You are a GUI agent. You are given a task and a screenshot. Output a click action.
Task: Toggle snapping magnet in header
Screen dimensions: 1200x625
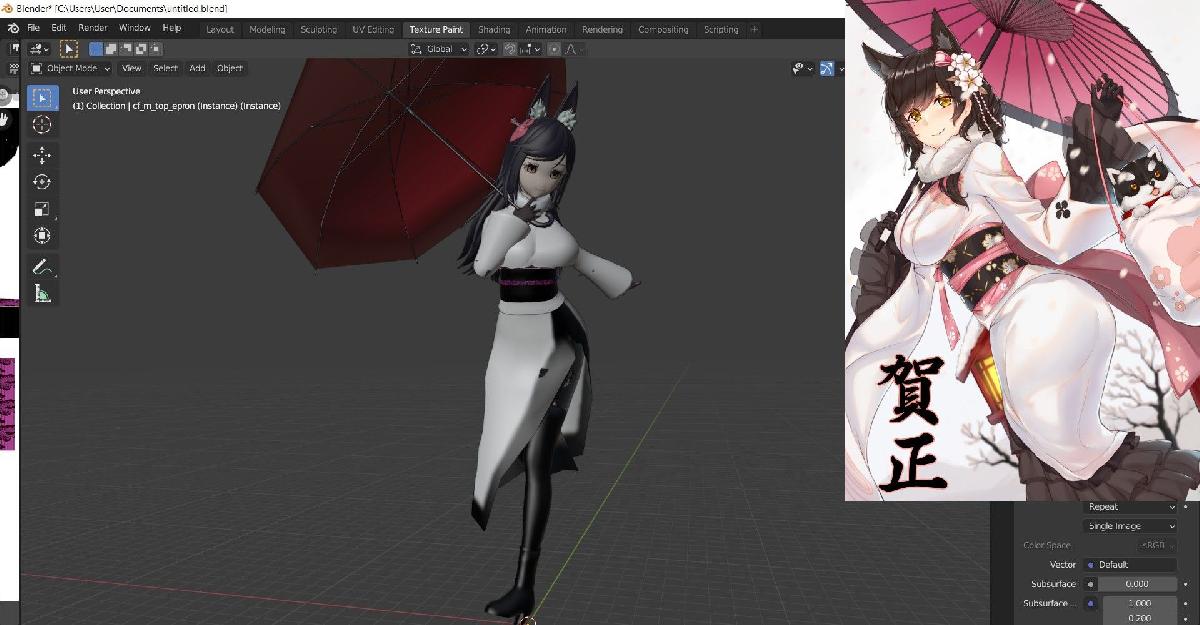(510, 49)
